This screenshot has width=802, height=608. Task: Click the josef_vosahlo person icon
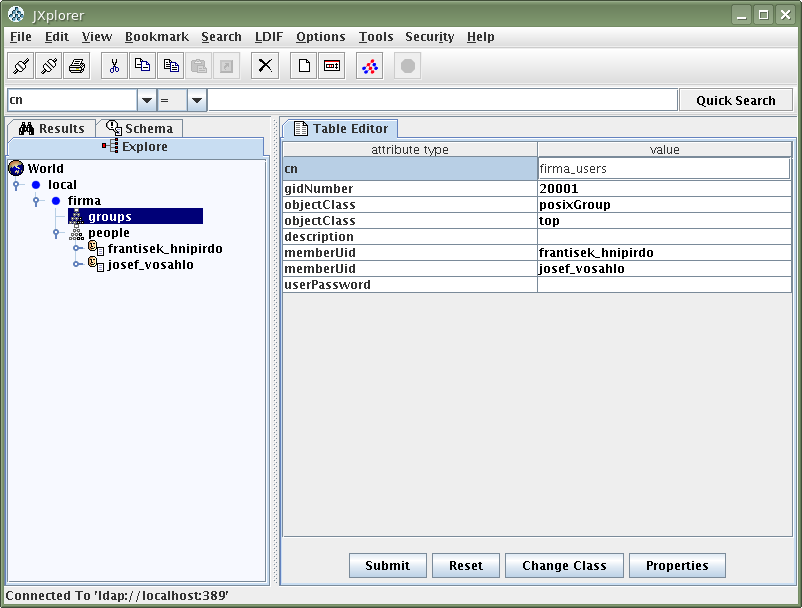[96, 264]
